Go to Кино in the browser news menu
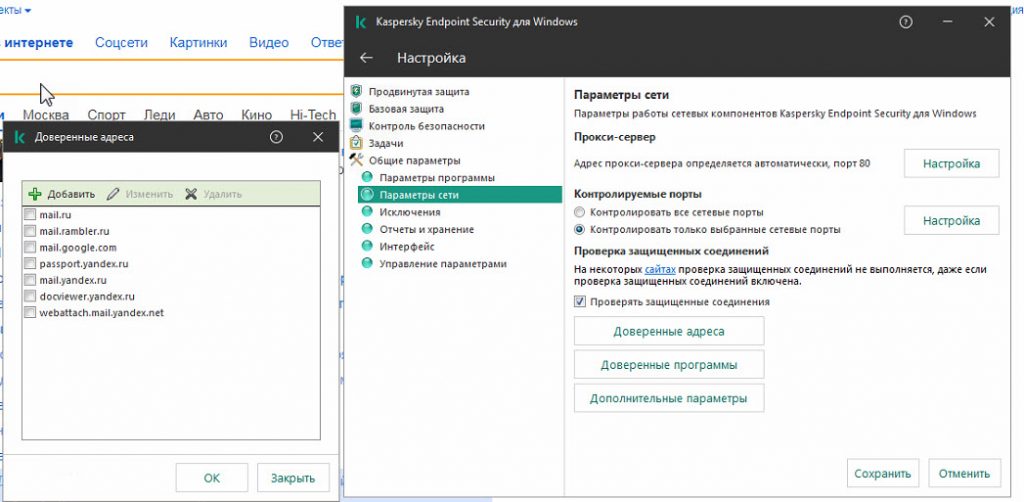The image size is (1024, 502). point(256,115)
